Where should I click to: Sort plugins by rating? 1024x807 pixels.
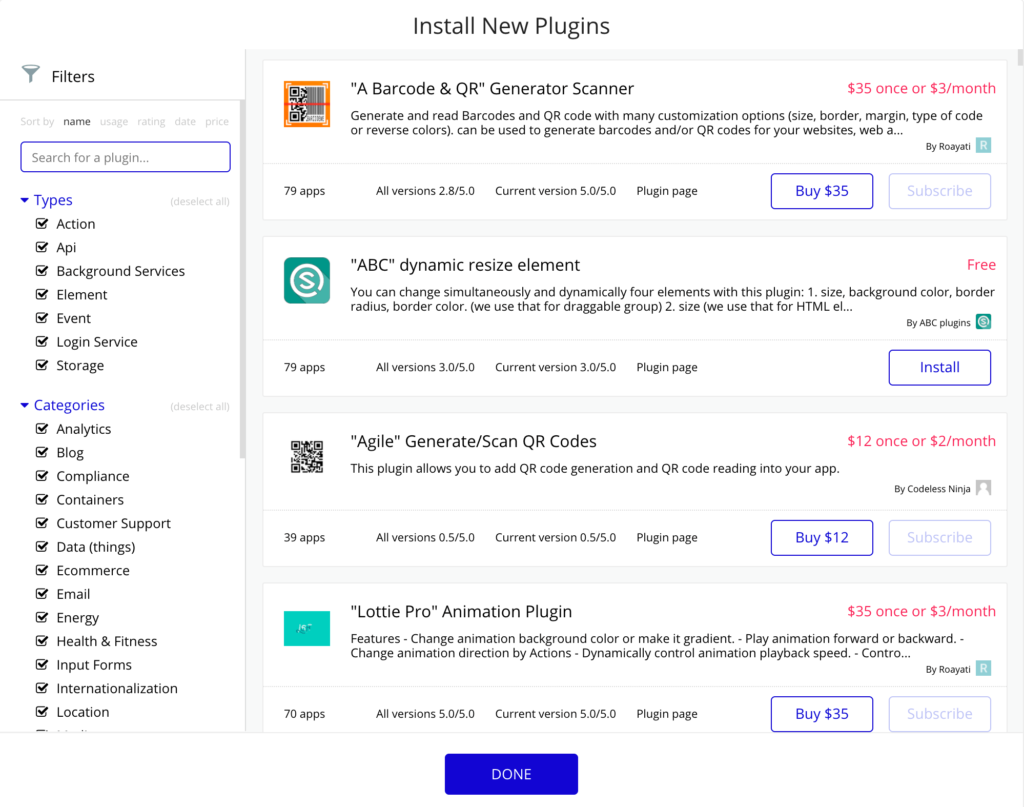[x=151, y=122]
